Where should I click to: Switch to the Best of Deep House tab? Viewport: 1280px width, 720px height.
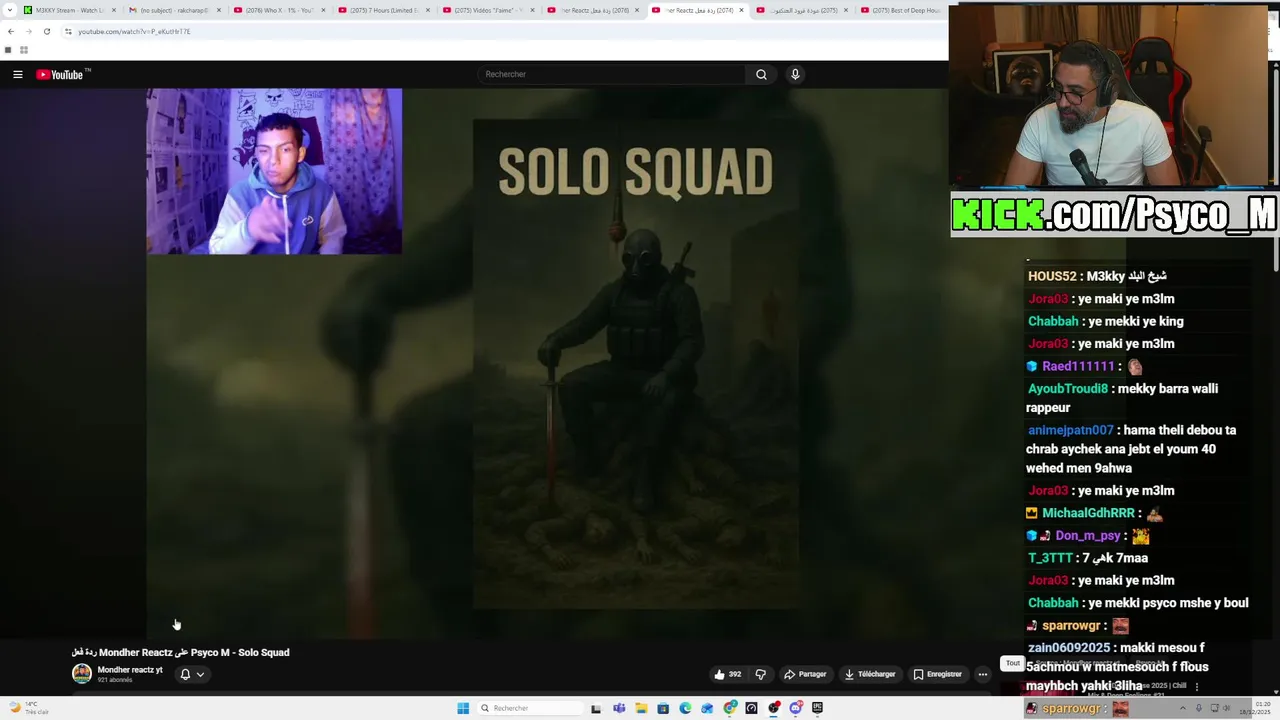[905, 10]
